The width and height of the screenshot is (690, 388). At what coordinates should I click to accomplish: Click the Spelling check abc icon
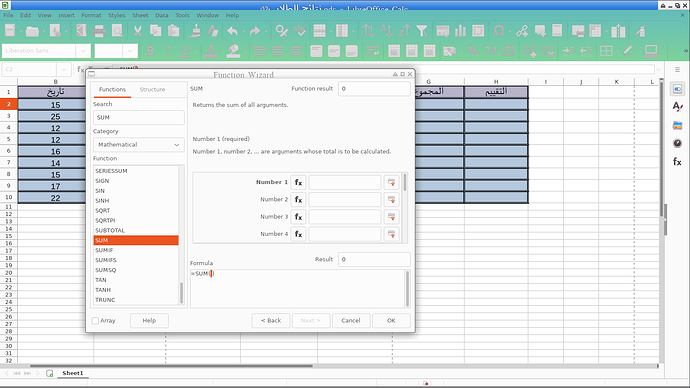pyautogui.click(x=299, y=31)
